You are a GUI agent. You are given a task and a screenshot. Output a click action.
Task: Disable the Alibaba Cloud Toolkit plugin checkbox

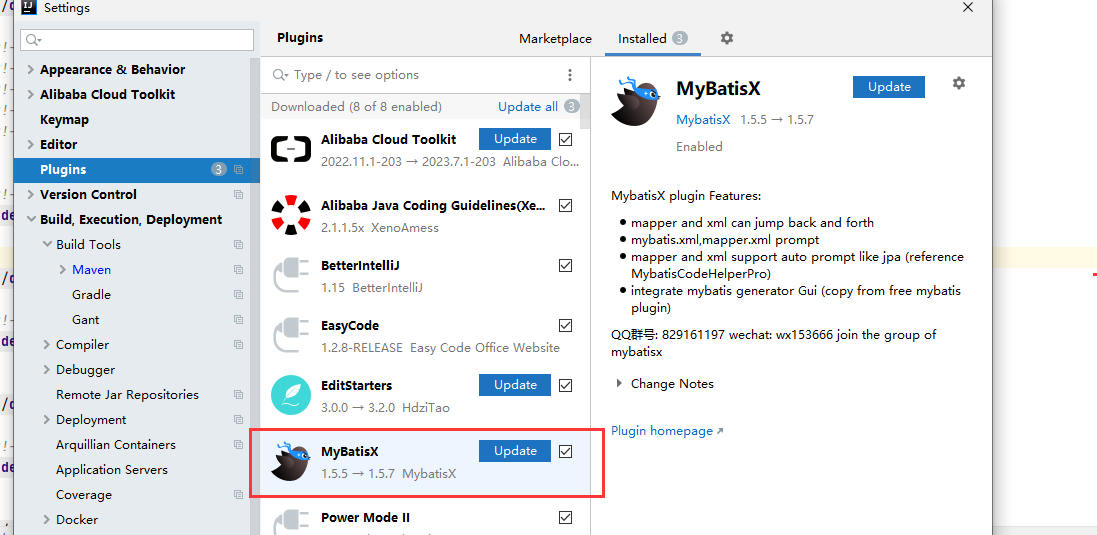point(565,139)
